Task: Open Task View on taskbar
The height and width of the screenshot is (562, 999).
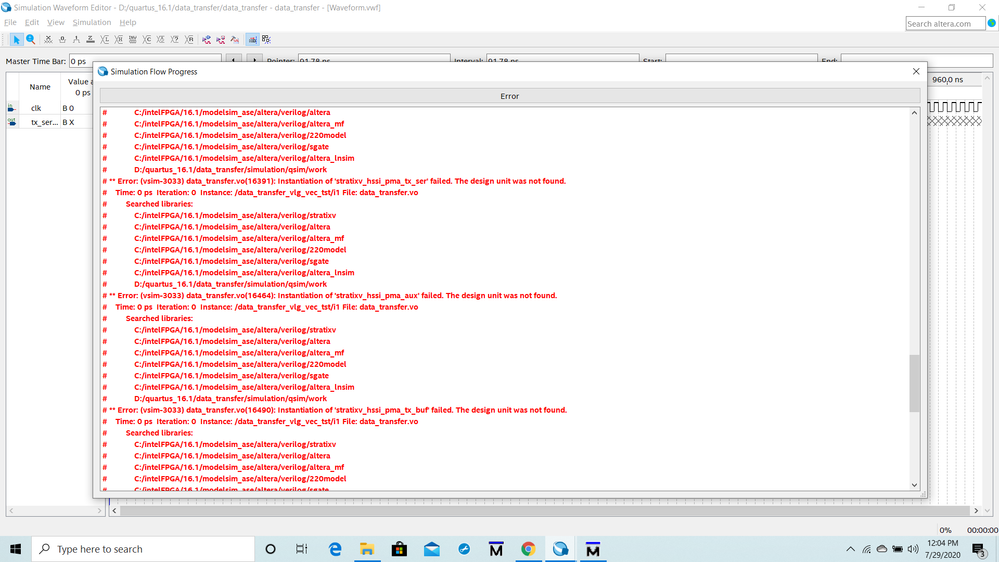Action: [x=301, y=549]
